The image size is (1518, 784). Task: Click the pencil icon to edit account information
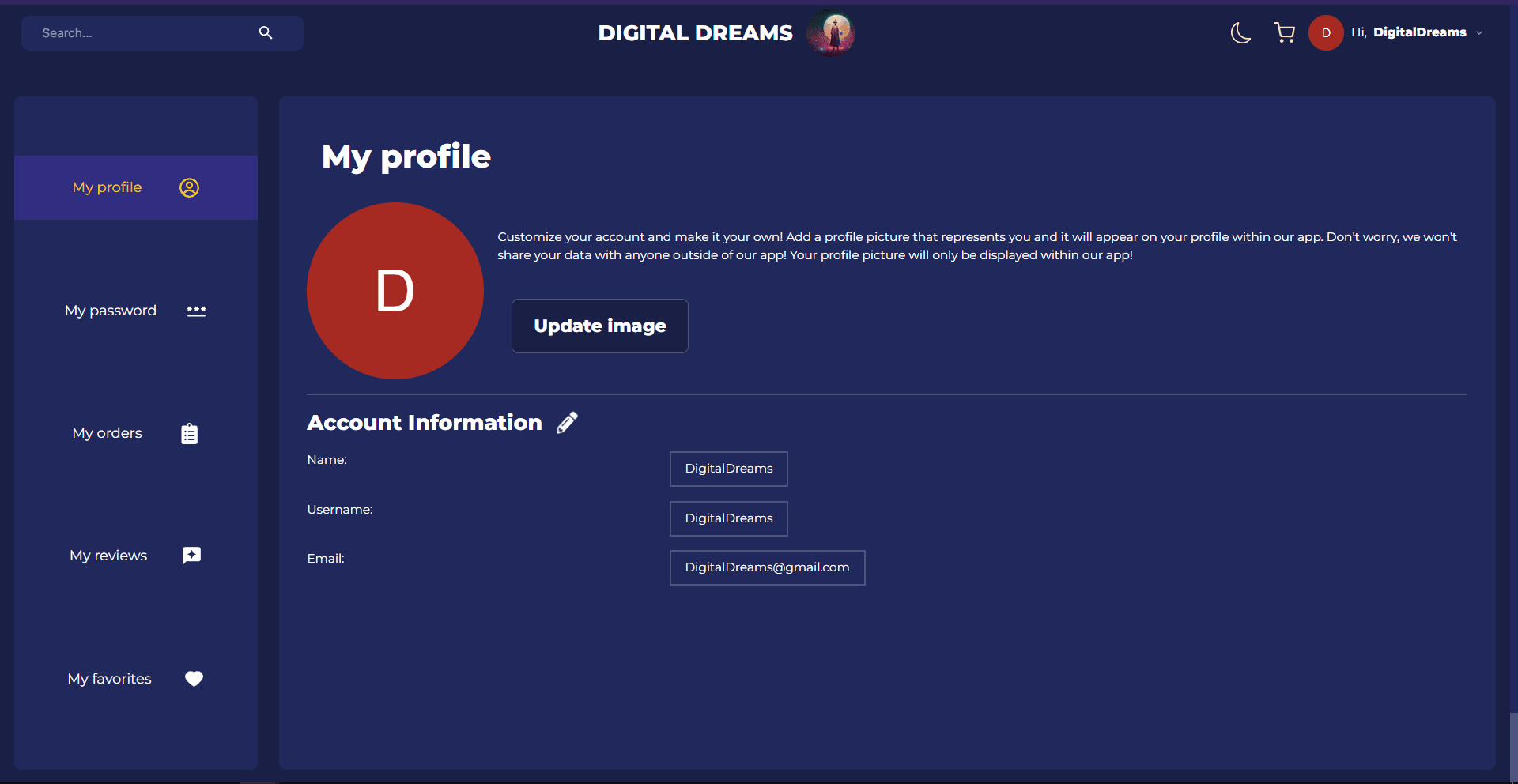[567, 423]
